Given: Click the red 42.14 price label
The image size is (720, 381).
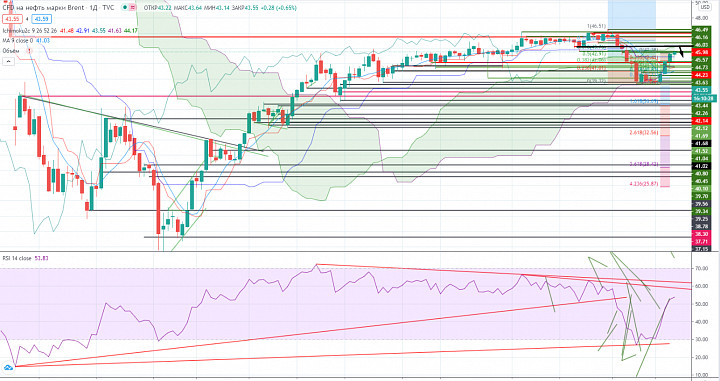Looking at the screenshot, I should 701,121.
